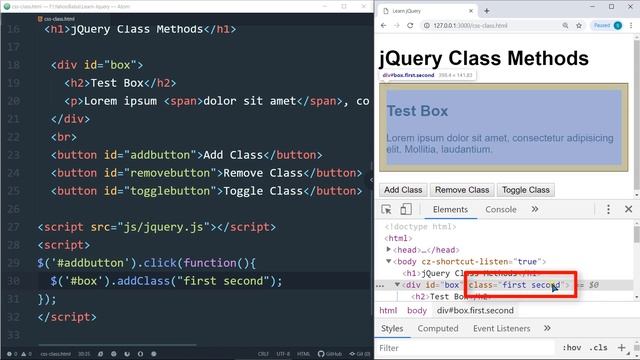
Task: Click the address bar URL
Action: [471, 25]
